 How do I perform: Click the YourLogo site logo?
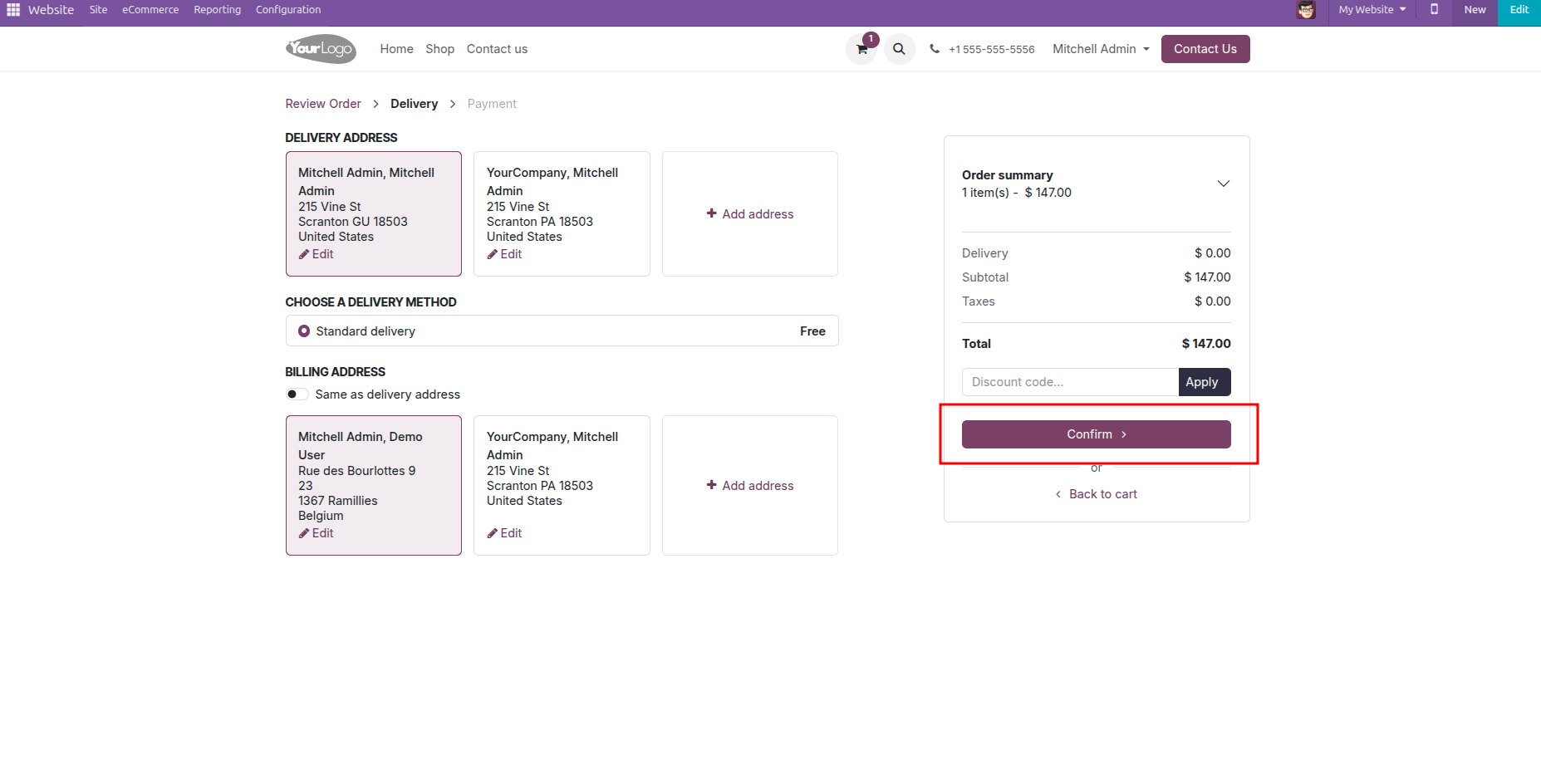point(321,49)
